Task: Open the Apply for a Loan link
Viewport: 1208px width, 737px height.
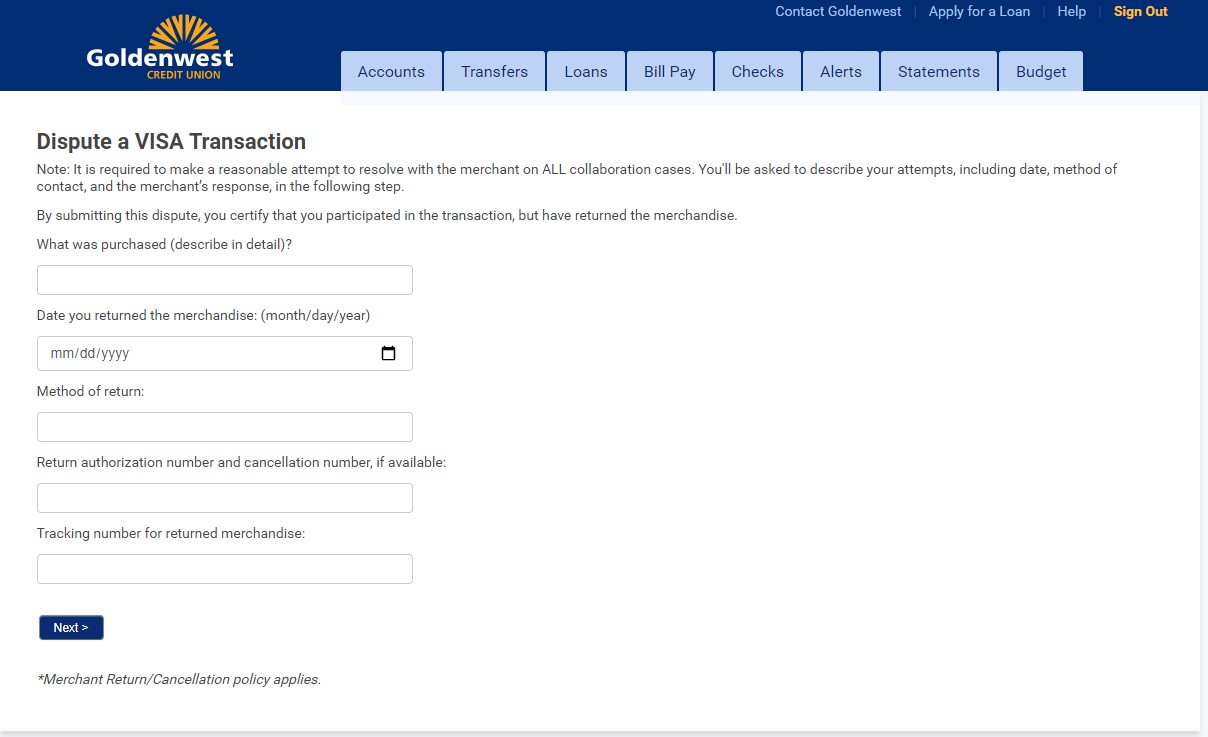Action: point(979,12)
